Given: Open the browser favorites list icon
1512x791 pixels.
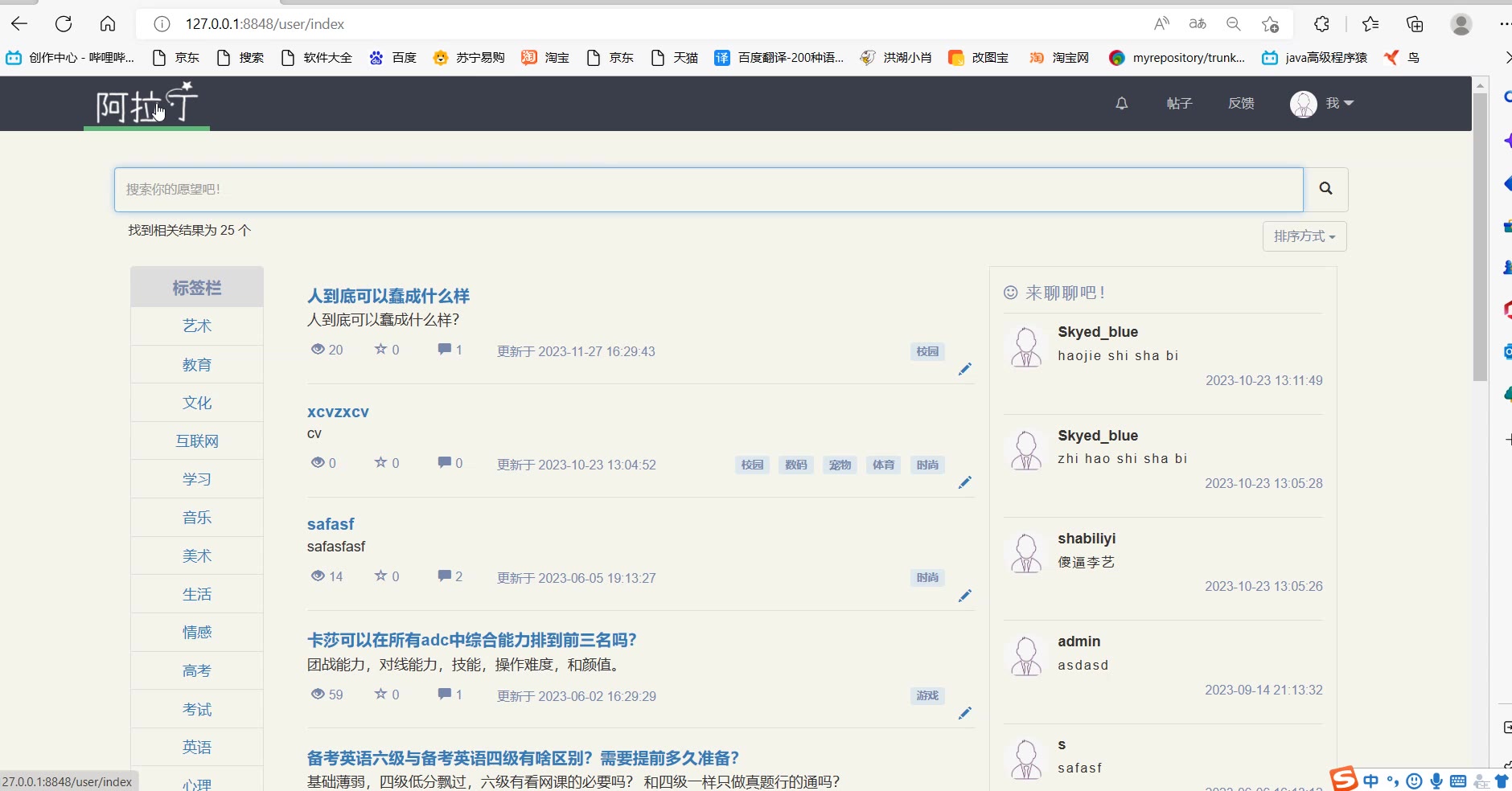Looking at the screenshot, I should [1370, 24].
